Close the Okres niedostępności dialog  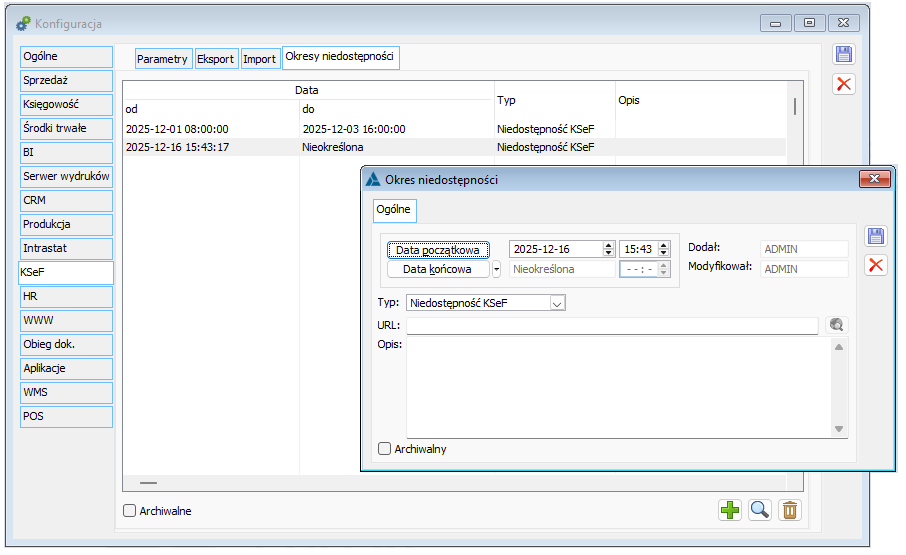coord(874,179)
